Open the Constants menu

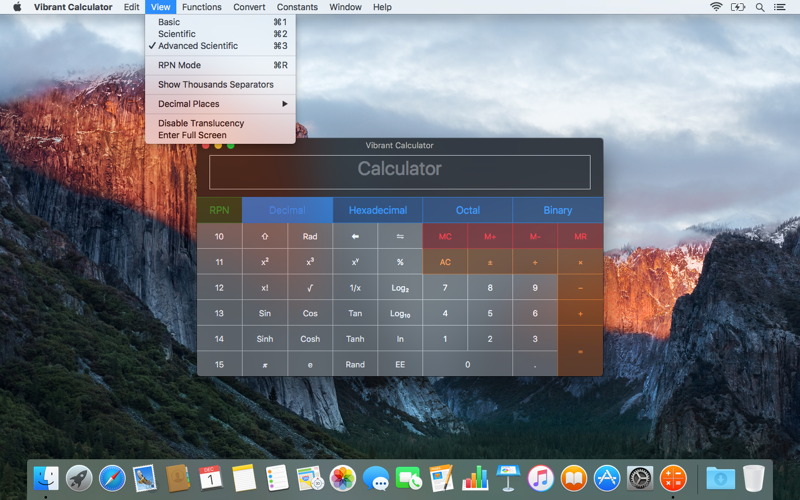point(297,7)
